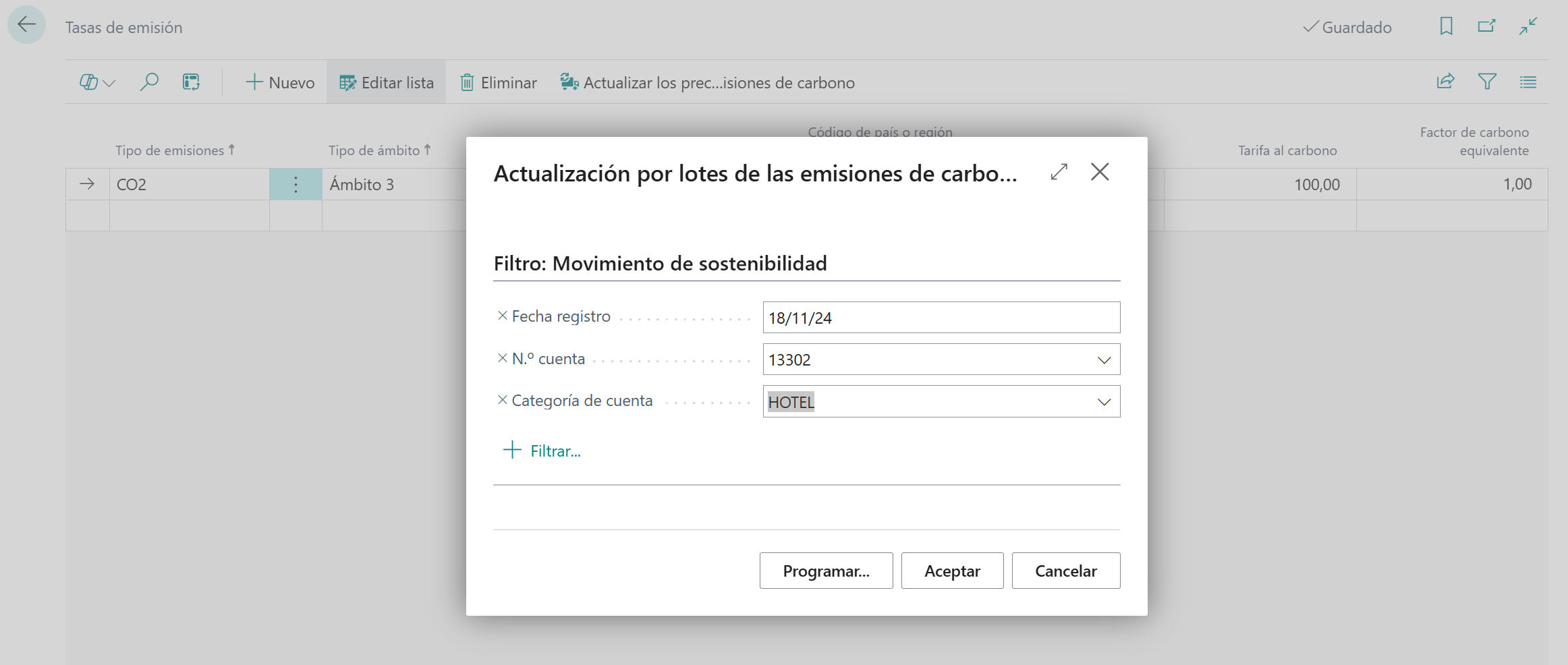The width and height of the screenshot is (1568, 665).
Task: Toggle the list view options icon
Action: pos(1528,82)
